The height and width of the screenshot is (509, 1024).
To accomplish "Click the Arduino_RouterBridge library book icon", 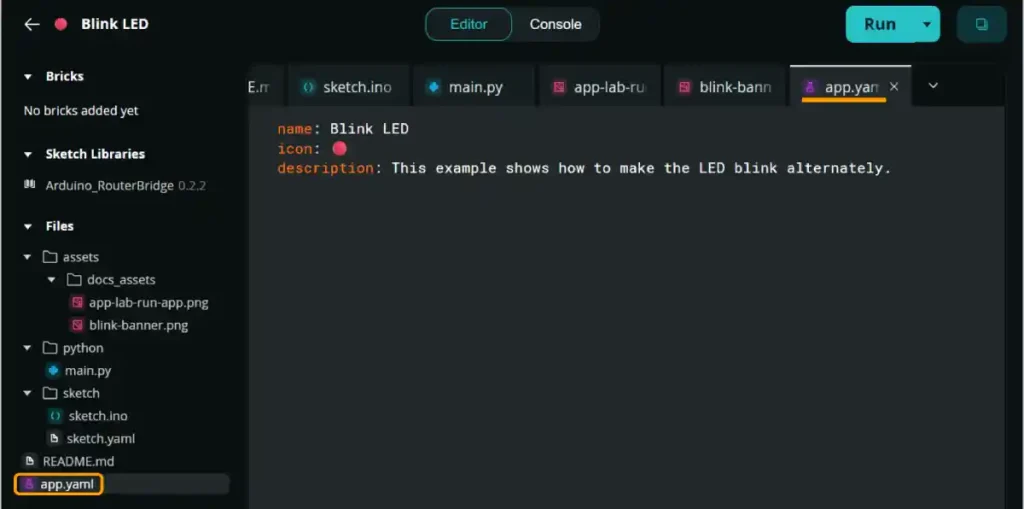I will coord(30,185).
